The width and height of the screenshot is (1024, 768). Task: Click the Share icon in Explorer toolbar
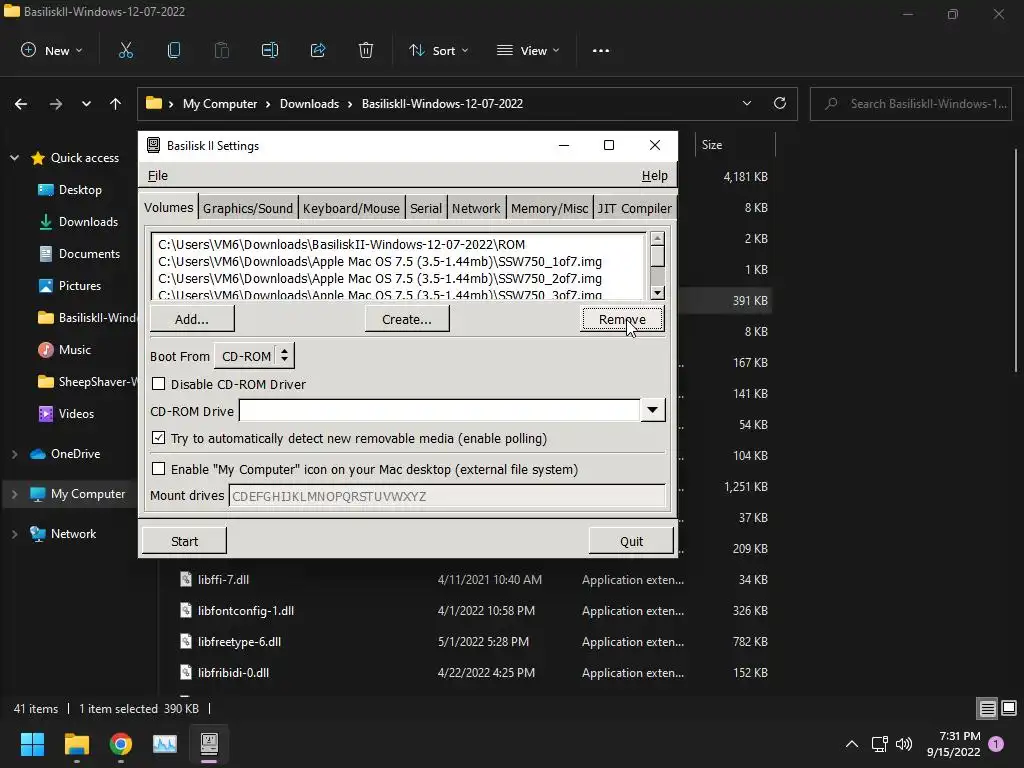coord(318,50)
